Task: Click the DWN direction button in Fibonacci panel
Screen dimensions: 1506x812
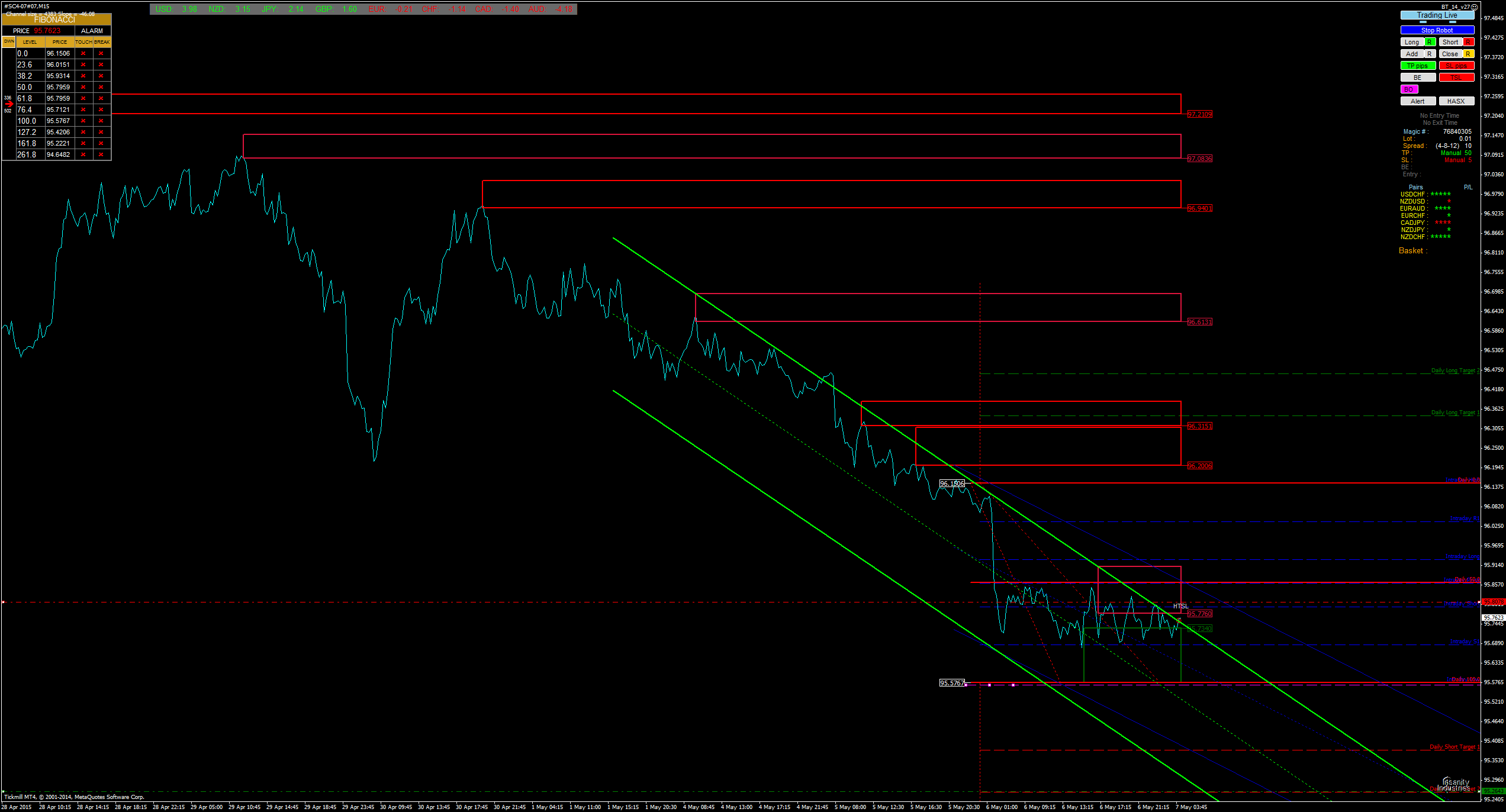Action: click(9, 41)
